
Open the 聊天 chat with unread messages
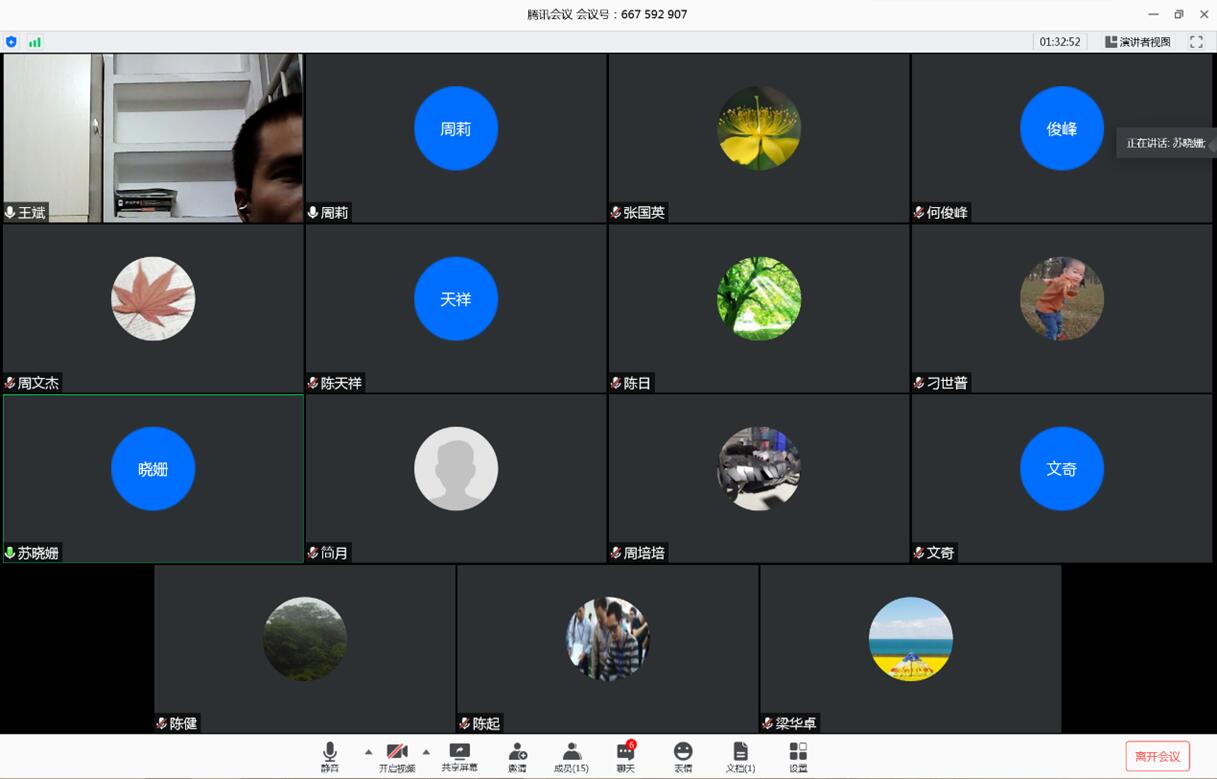625,756
